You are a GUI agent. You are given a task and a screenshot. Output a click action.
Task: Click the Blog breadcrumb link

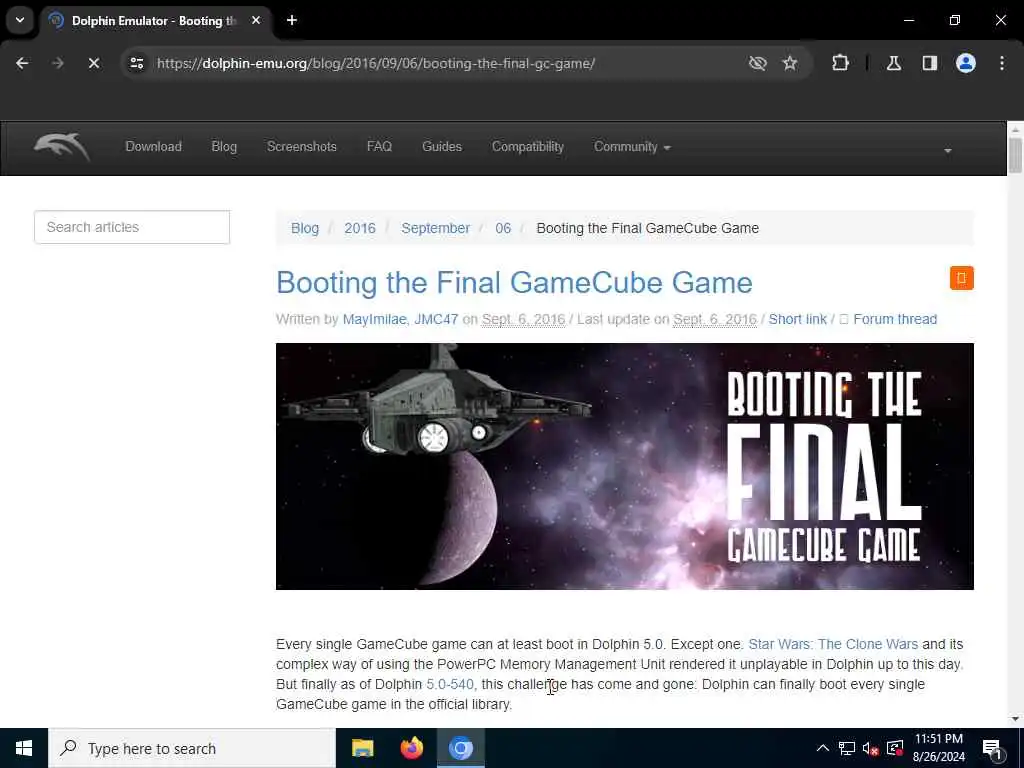pyautogui.click(x=305, y=229)
